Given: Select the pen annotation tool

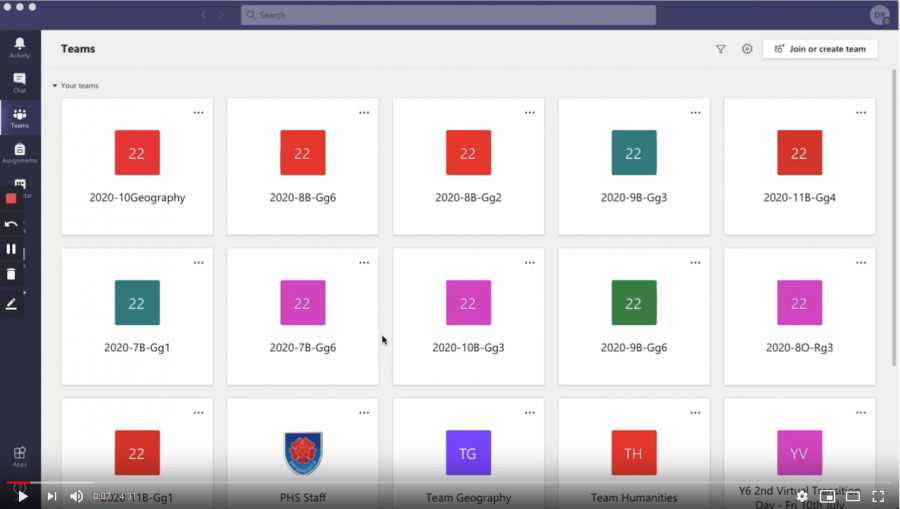Looking at the screenshot, I should (11, 304).
